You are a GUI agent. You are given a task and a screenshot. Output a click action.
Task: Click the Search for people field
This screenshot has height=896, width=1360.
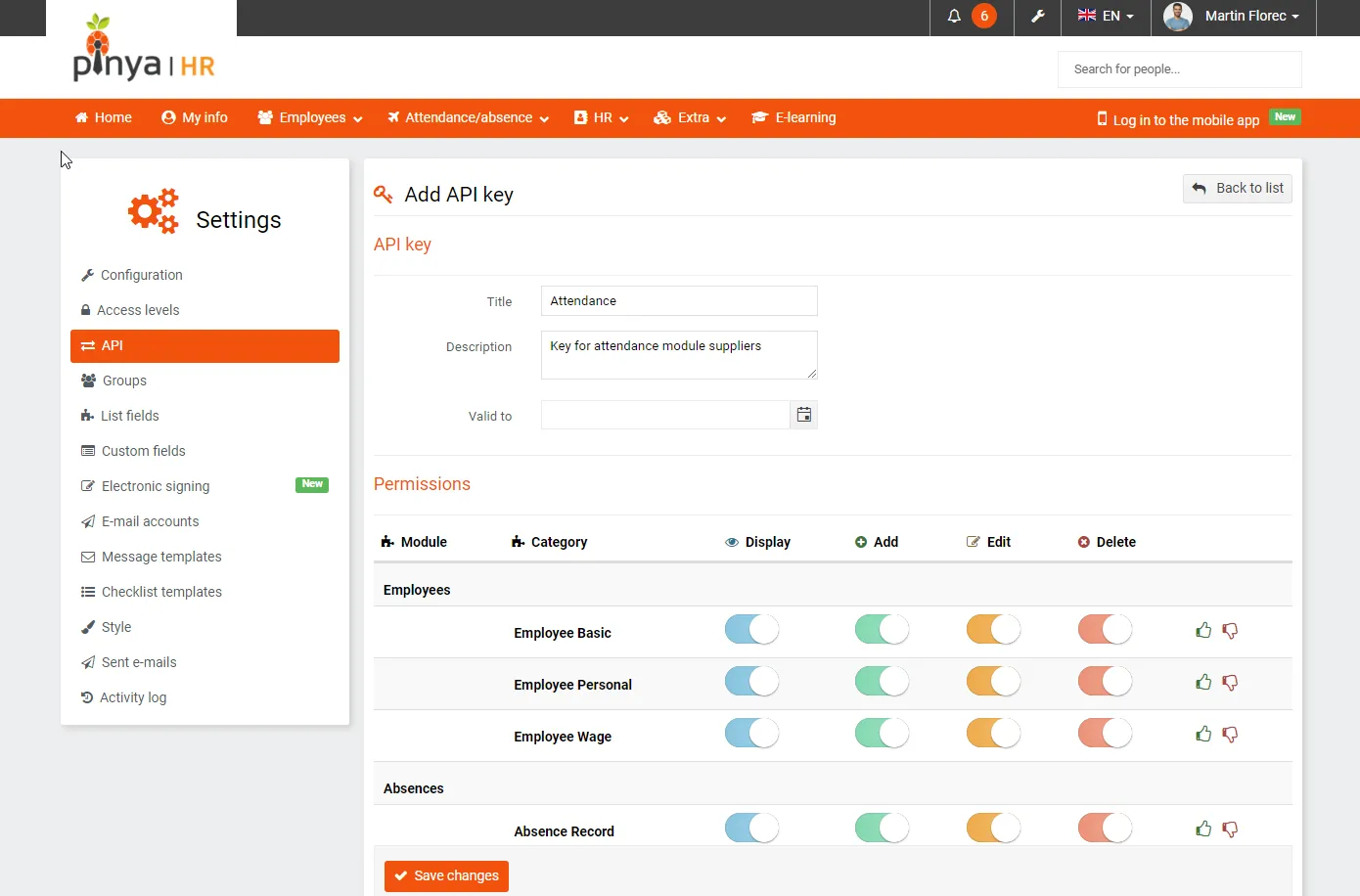click(1179, 69)
